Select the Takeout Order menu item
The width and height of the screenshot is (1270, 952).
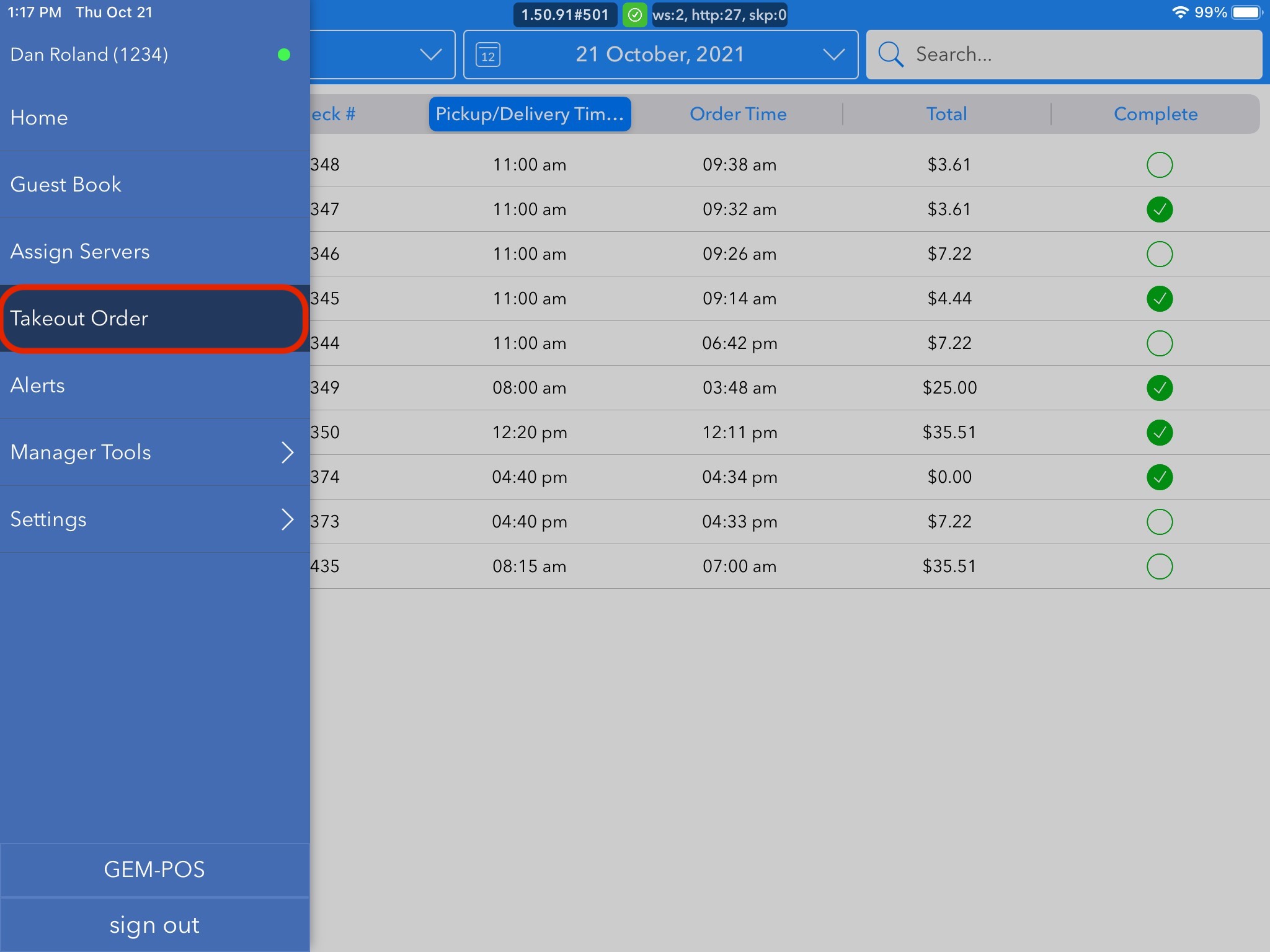tap(79, 319)
